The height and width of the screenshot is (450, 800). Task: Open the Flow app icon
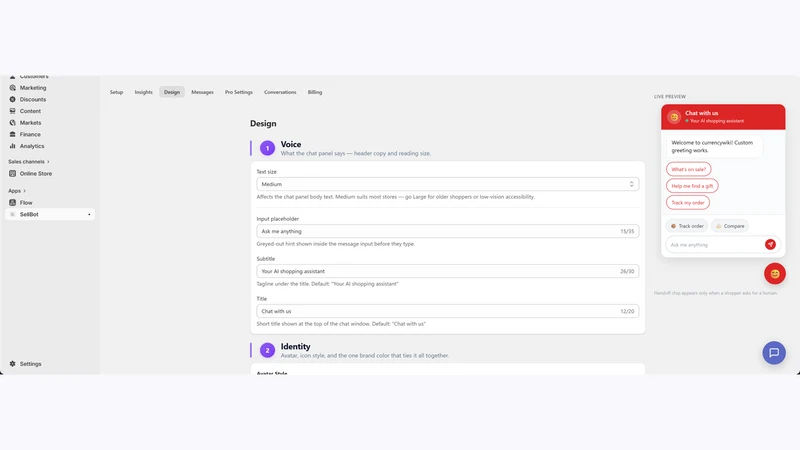(x=12, y=203)
